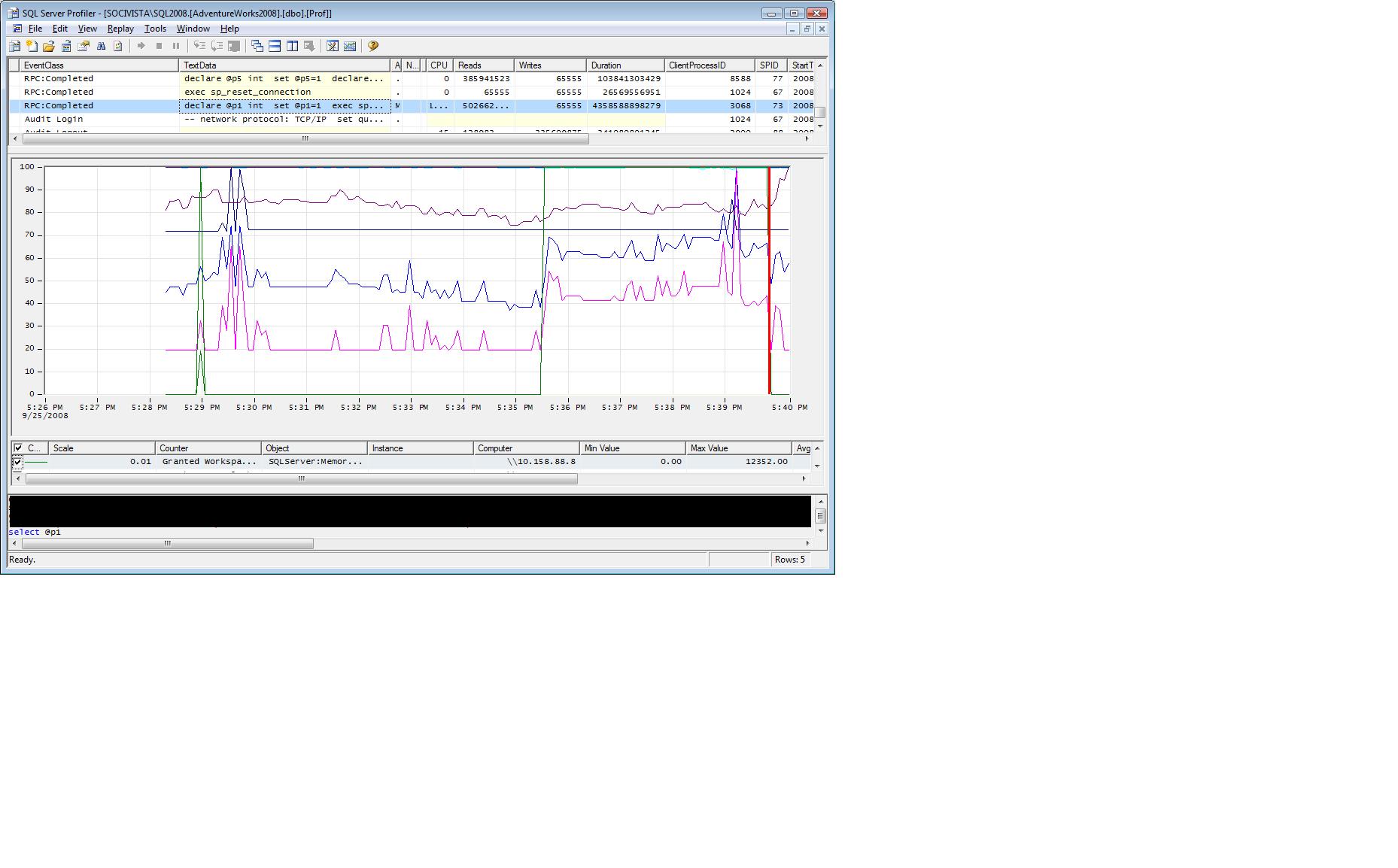Click the TextData column header
Screen dimensions: 1398x868
(285, 65)
